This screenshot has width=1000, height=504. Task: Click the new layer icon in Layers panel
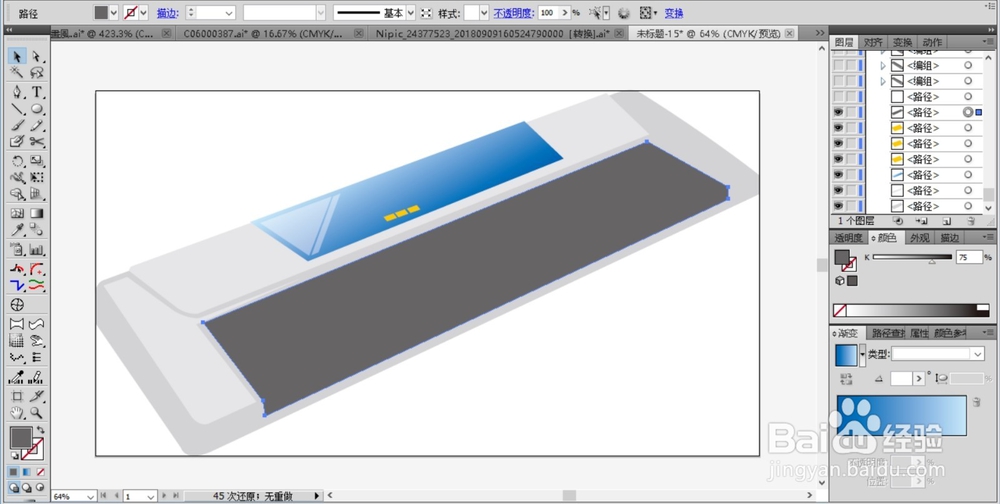[x=946, y=221]
